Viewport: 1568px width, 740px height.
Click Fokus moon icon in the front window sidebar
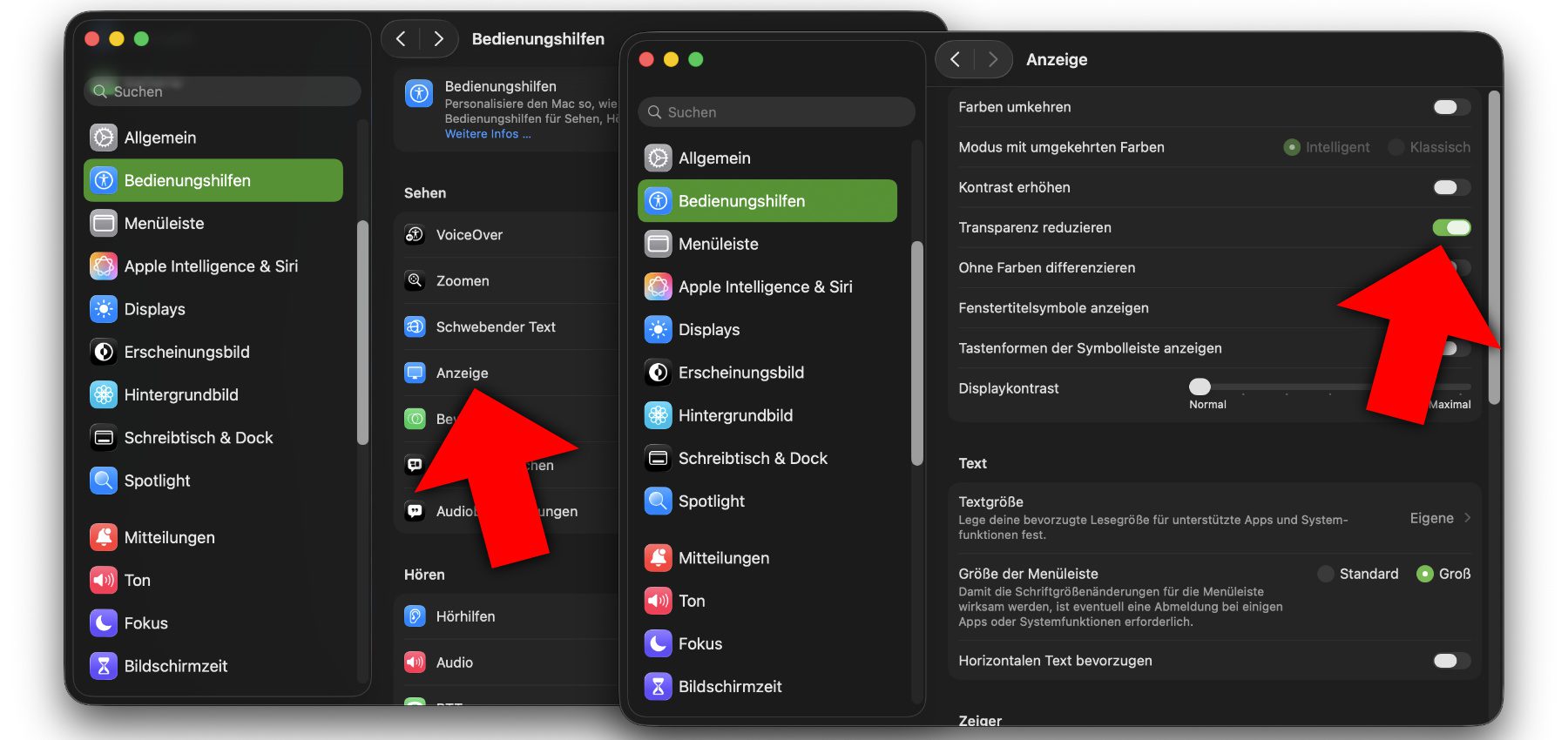click(658, 644)
